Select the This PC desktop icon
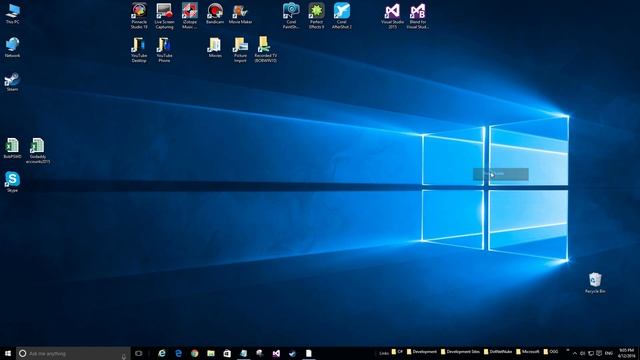 pos(12,13)
